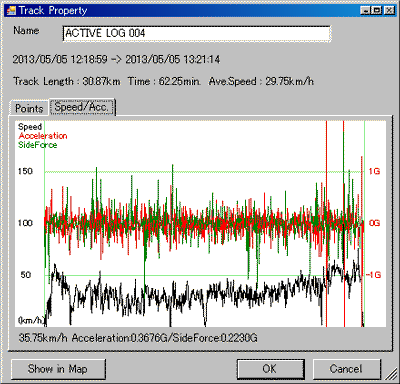This screenshot has width=400, height=384.
Task: Switch to the Points tab
Action: [x=29, y=108]
